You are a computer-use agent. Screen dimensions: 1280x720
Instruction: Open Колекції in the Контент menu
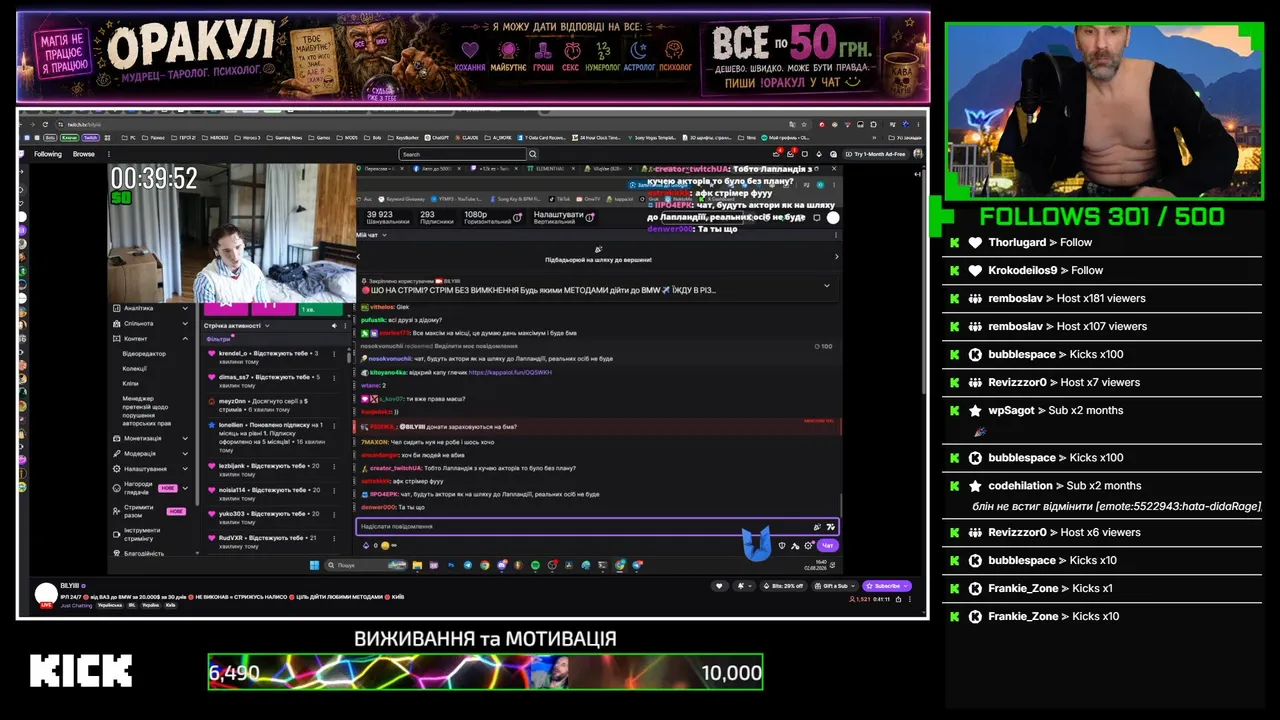point(135,368)
